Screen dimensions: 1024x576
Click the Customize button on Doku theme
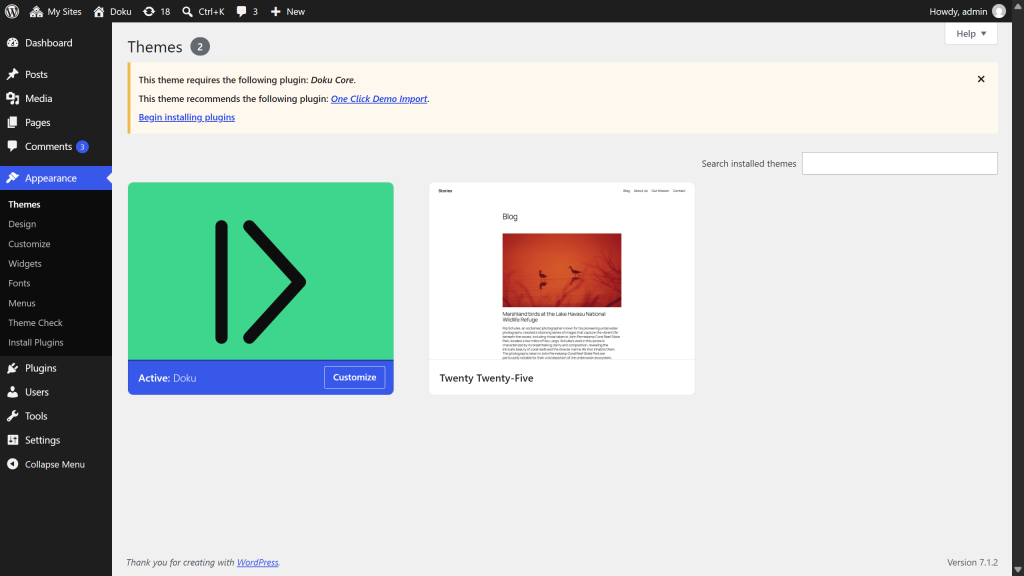pos(355,377)
